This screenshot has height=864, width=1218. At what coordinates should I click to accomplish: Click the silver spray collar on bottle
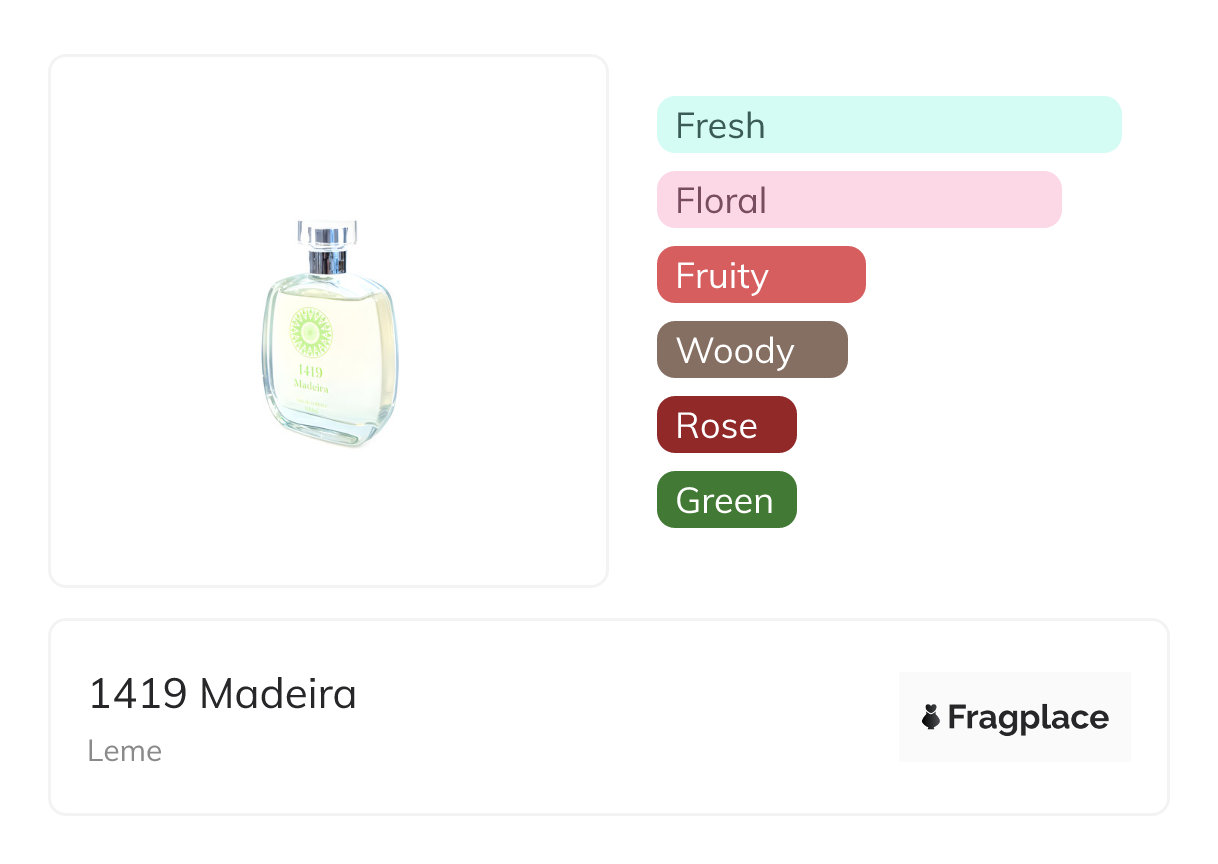click(x=327, y=260)
